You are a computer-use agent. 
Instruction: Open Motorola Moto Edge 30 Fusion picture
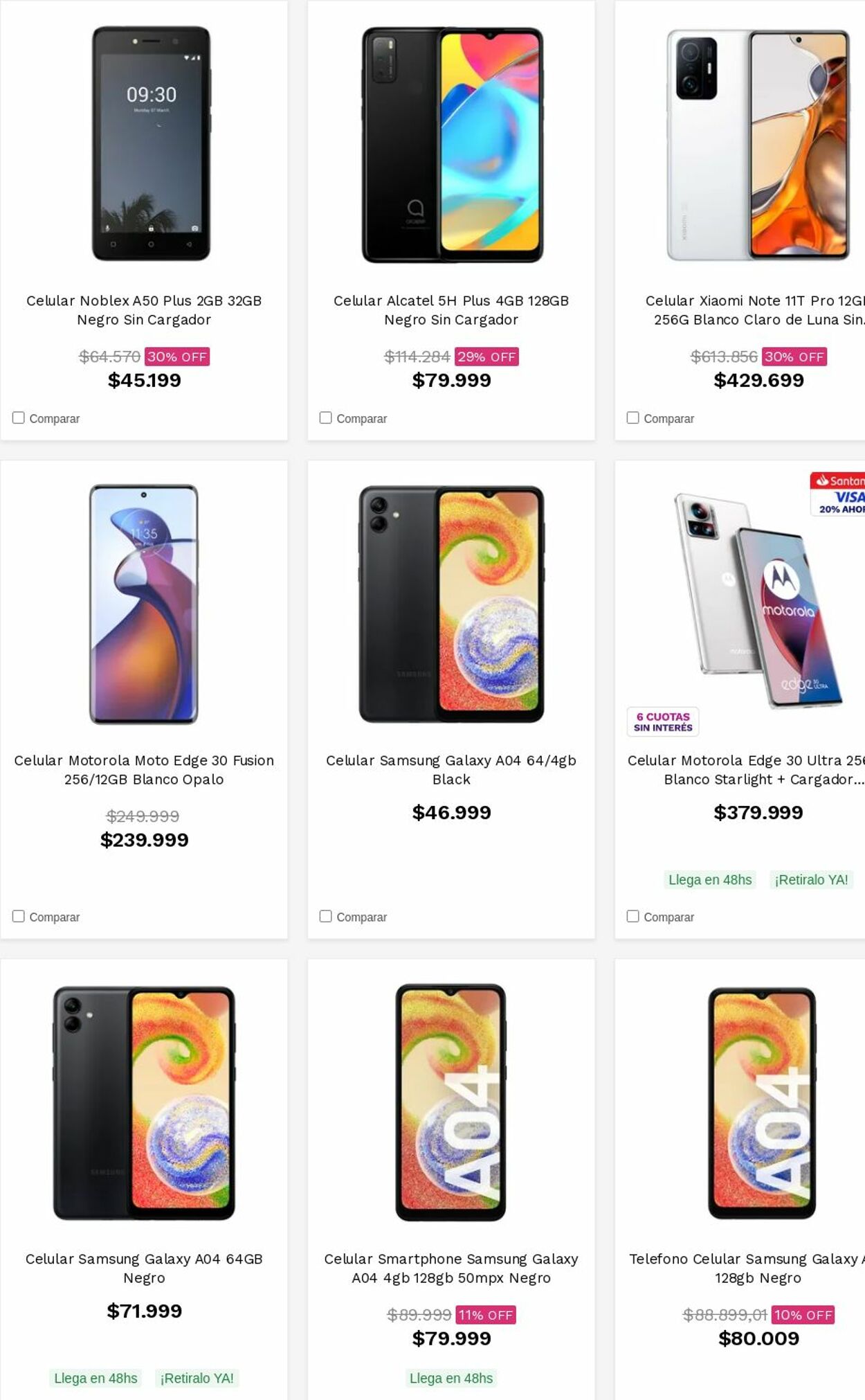(144, 604)
